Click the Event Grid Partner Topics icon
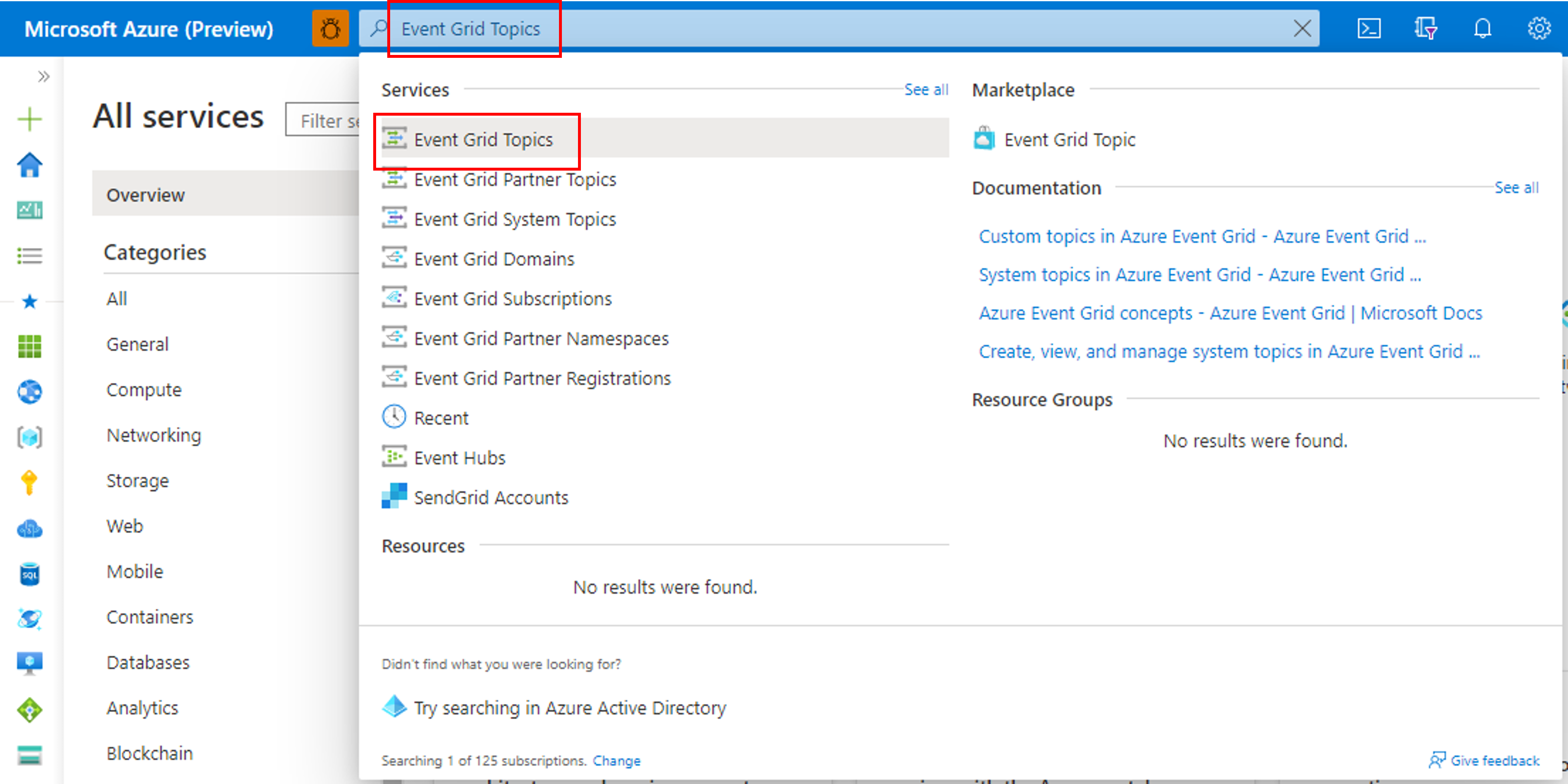Viewport: 1568px width, 784px height. [x=395, y=179]
